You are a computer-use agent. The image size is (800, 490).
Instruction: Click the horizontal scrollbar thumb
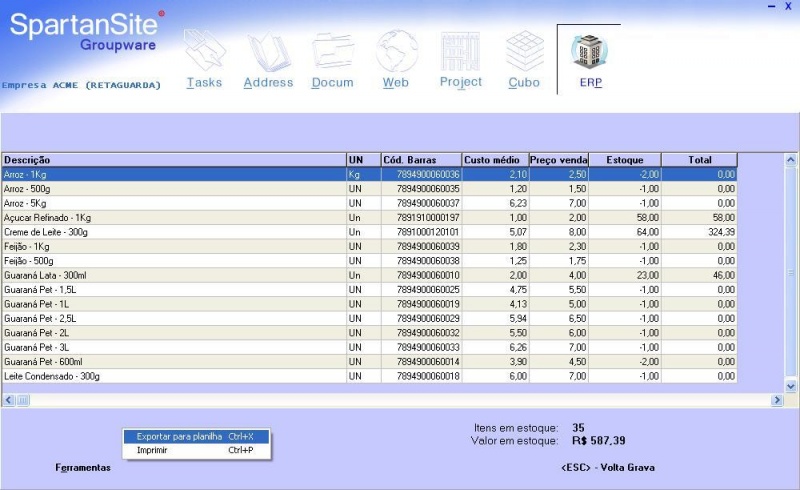[x=23, y=400]
